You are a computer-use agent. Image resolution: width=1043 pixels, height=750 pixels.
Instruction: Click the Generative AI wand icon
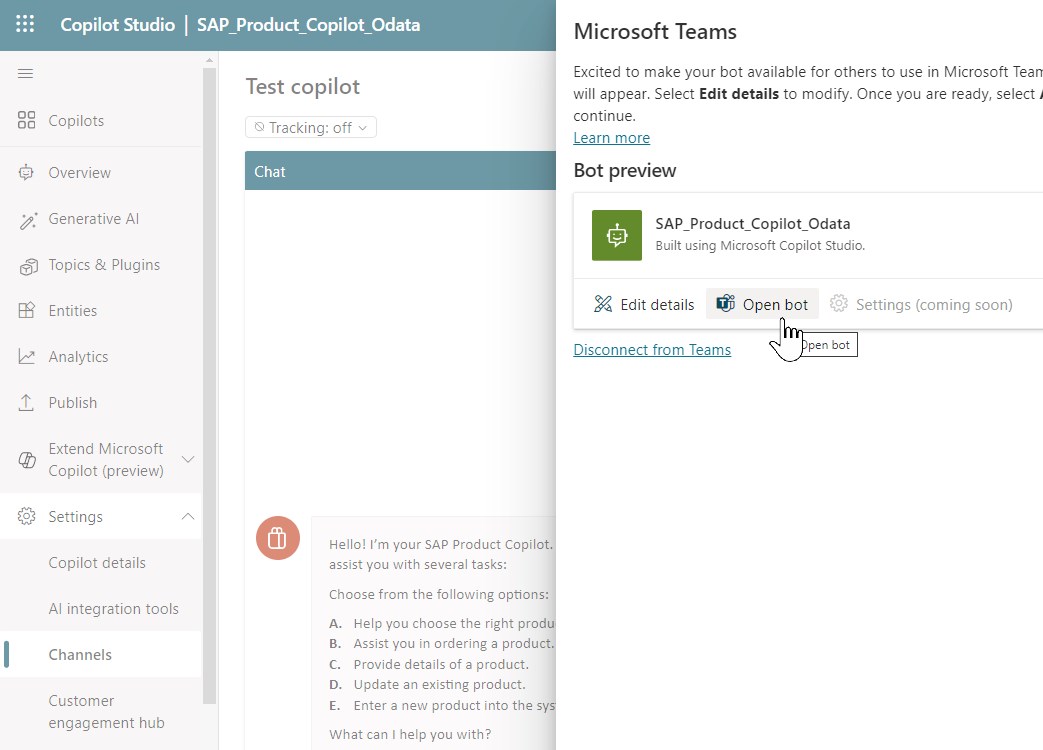(27, 219)
